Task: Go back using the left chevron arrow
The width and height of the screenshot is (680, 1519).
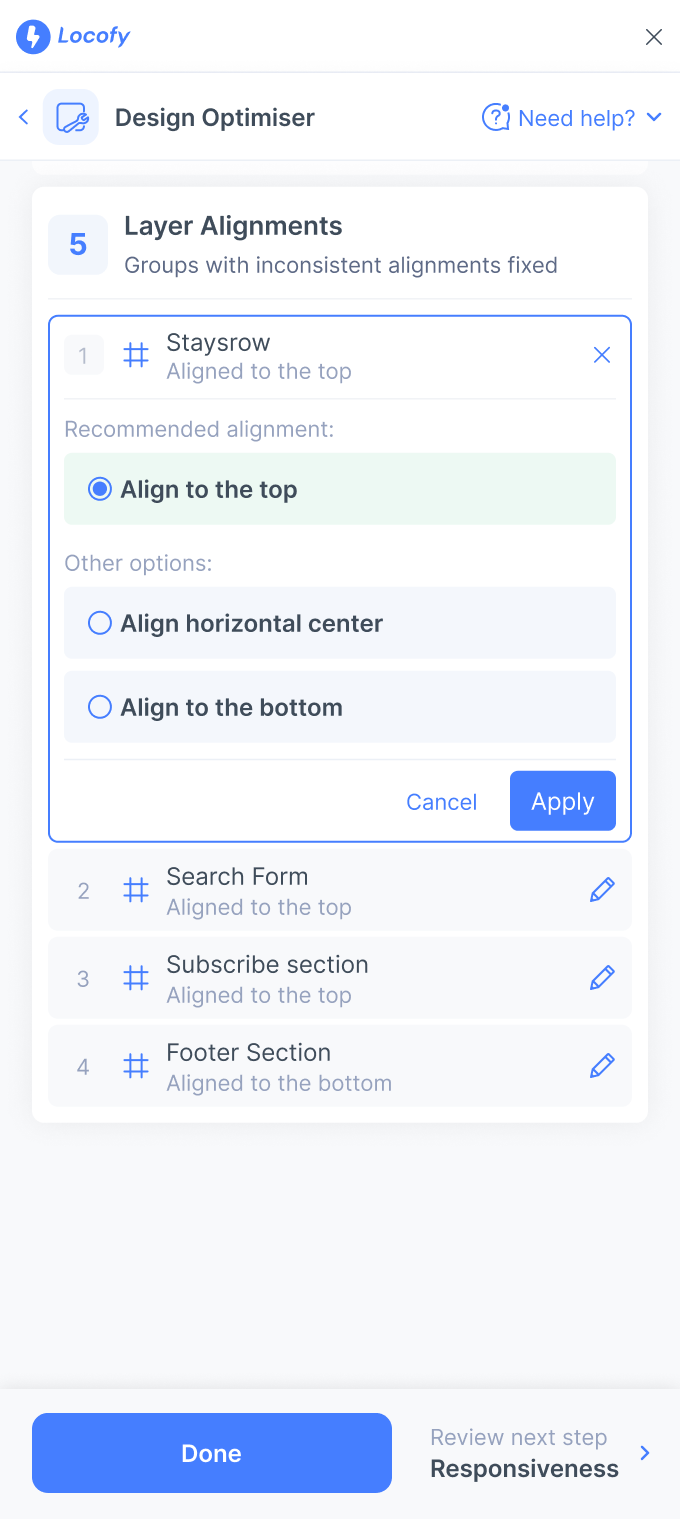Action: [23, 117]
